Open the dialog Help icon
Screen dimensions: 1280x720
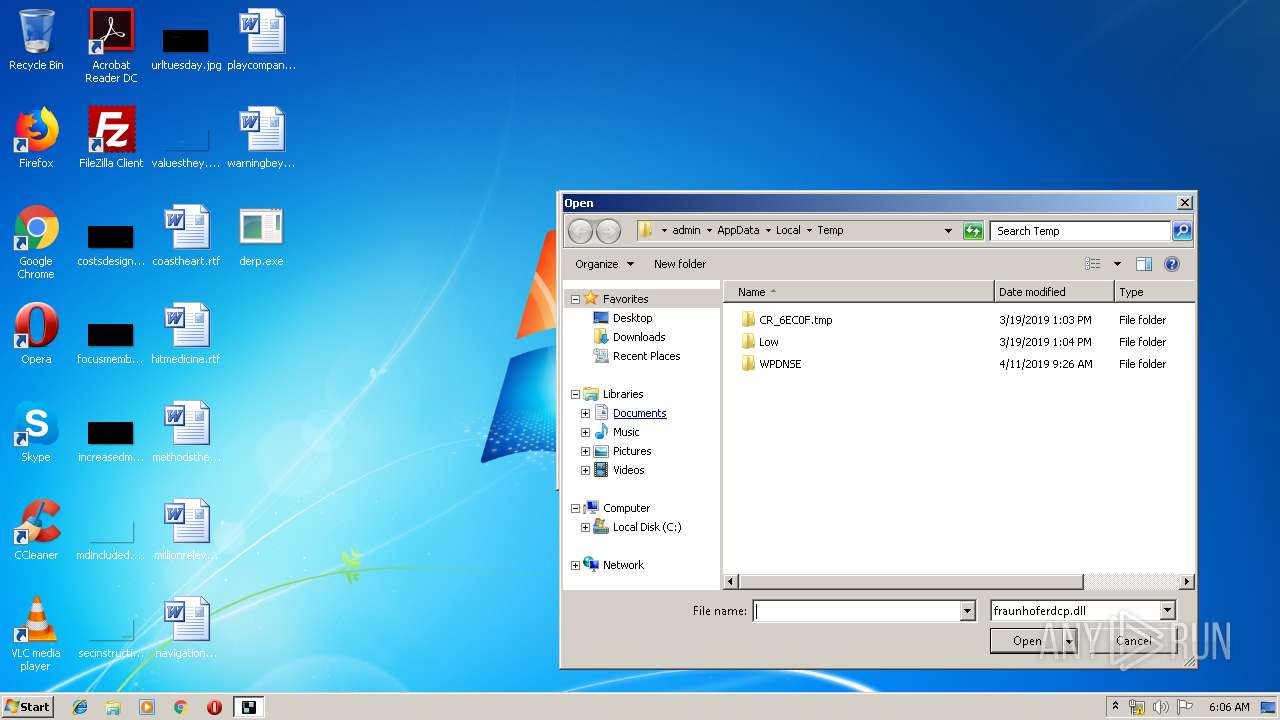click(1172, 264)
